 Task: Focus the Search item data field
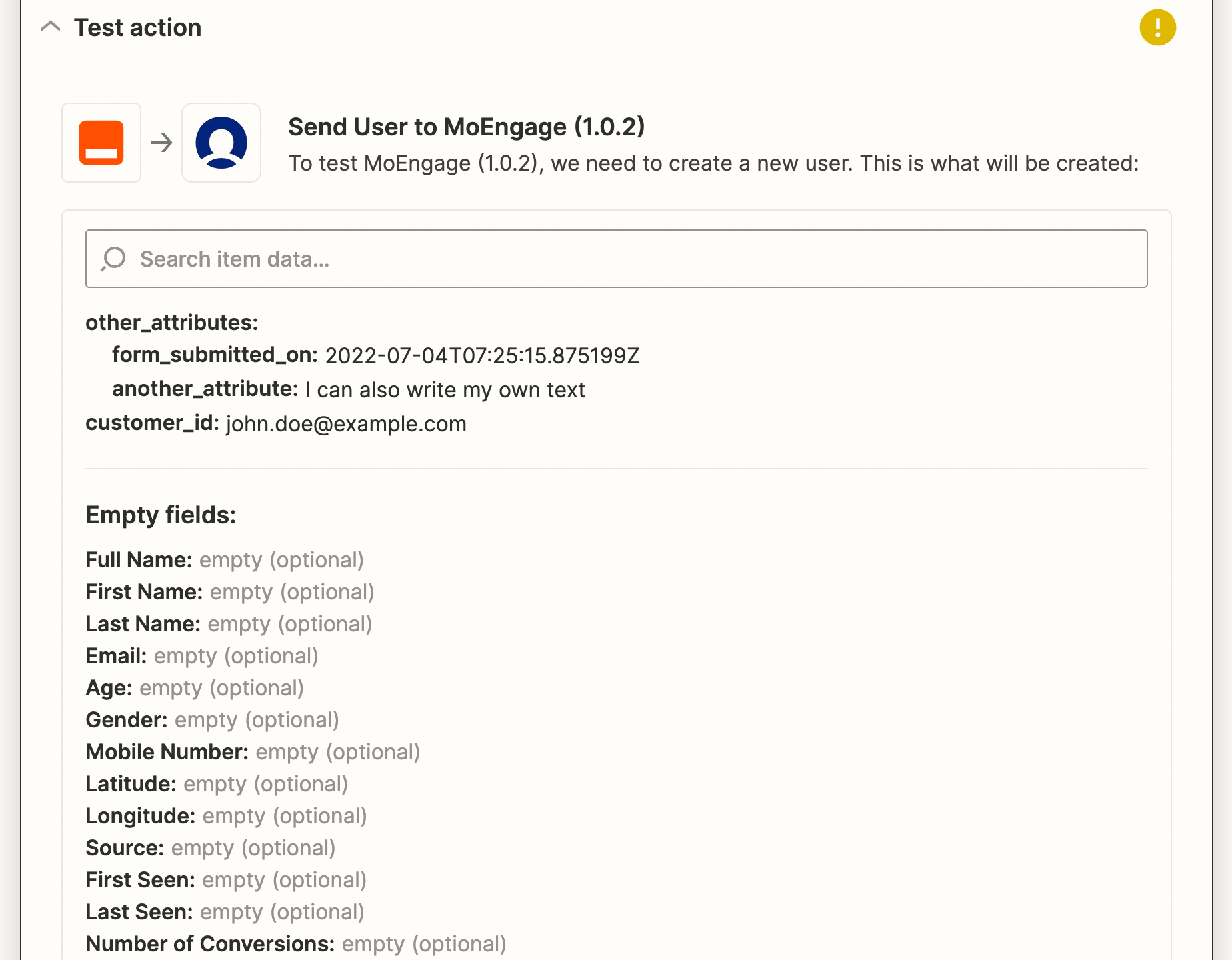coord(616,259)
